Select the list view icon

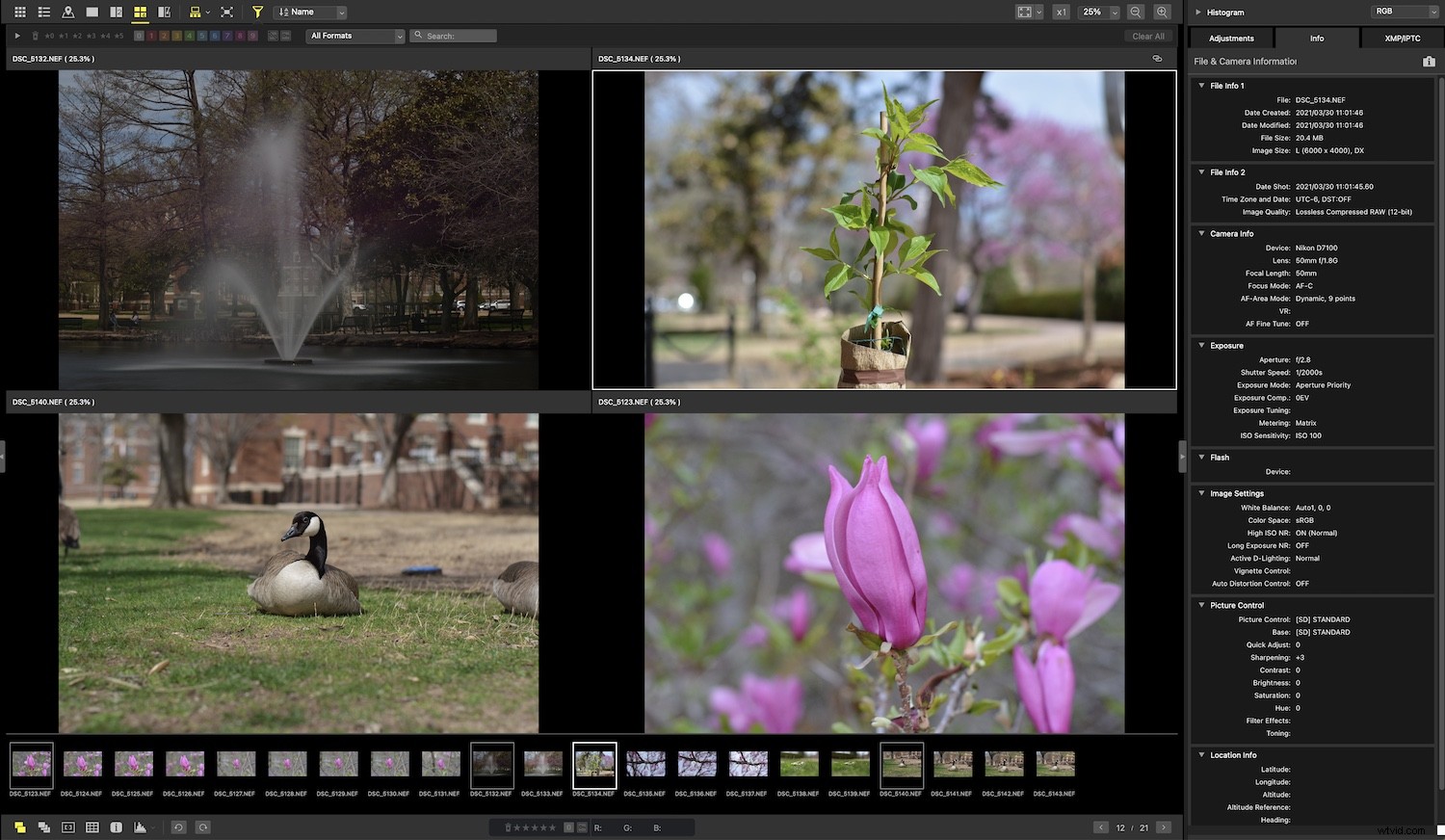point(43,12)
